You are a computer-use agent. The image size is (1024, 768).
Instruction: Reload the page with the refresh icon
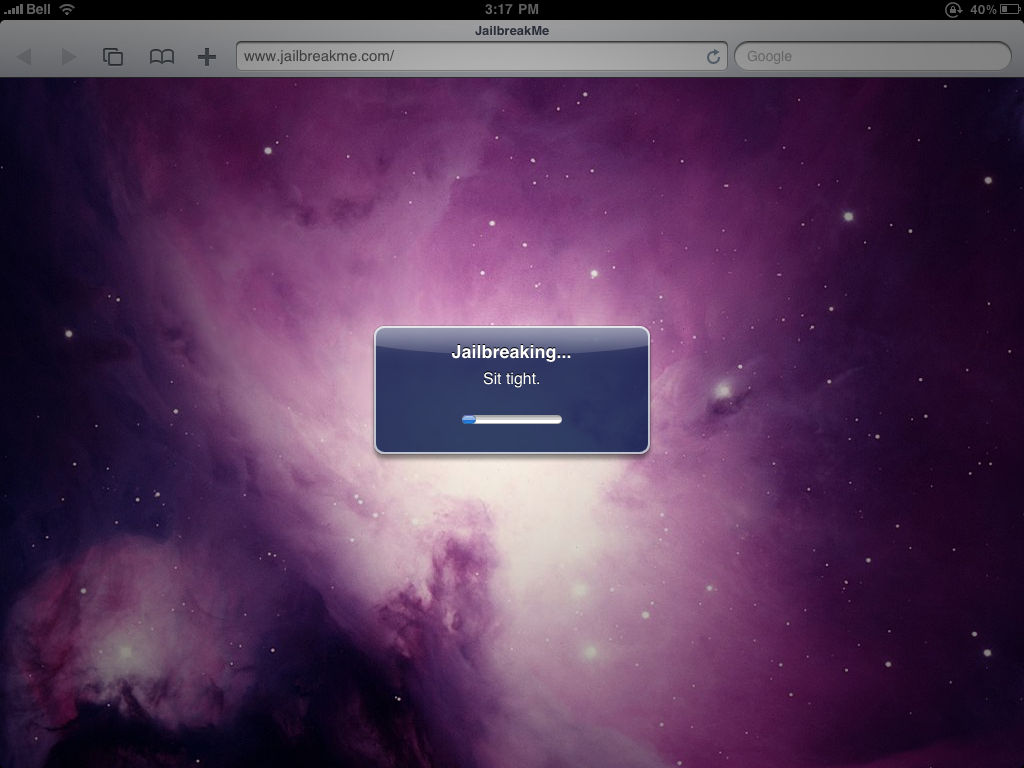point(713,57)
